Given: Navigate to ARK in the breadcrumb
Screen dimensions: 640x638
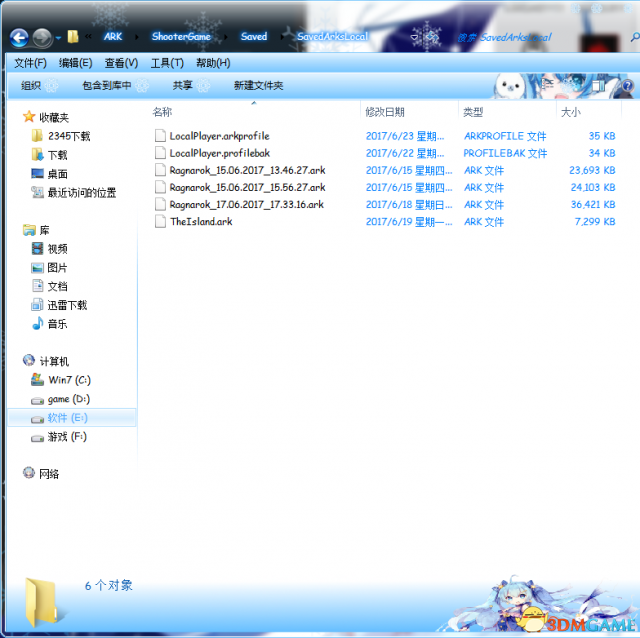Looking at the screenshot, I should point(113,37).
